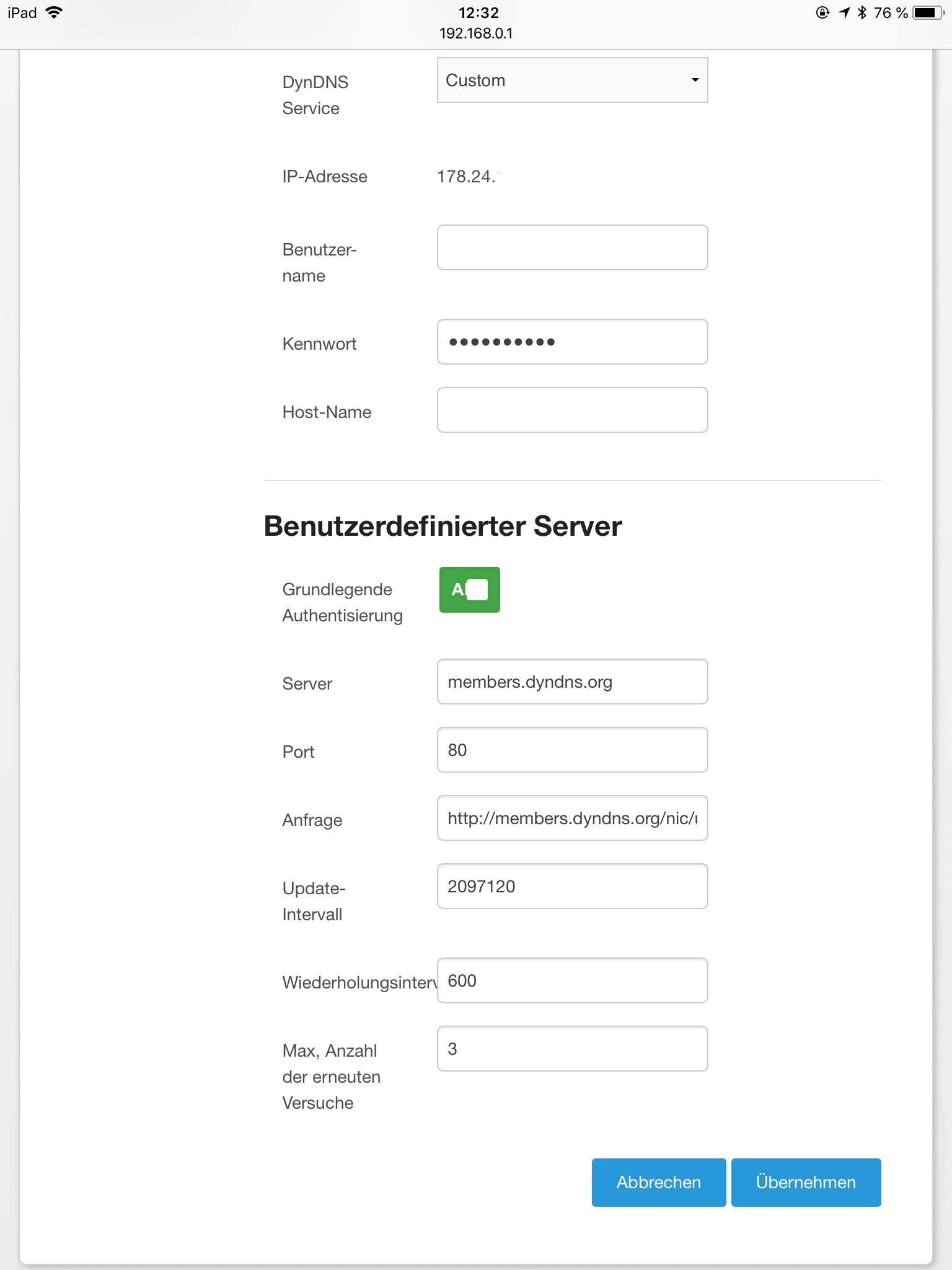Tap the location services arrow icon

coord(844,12)
